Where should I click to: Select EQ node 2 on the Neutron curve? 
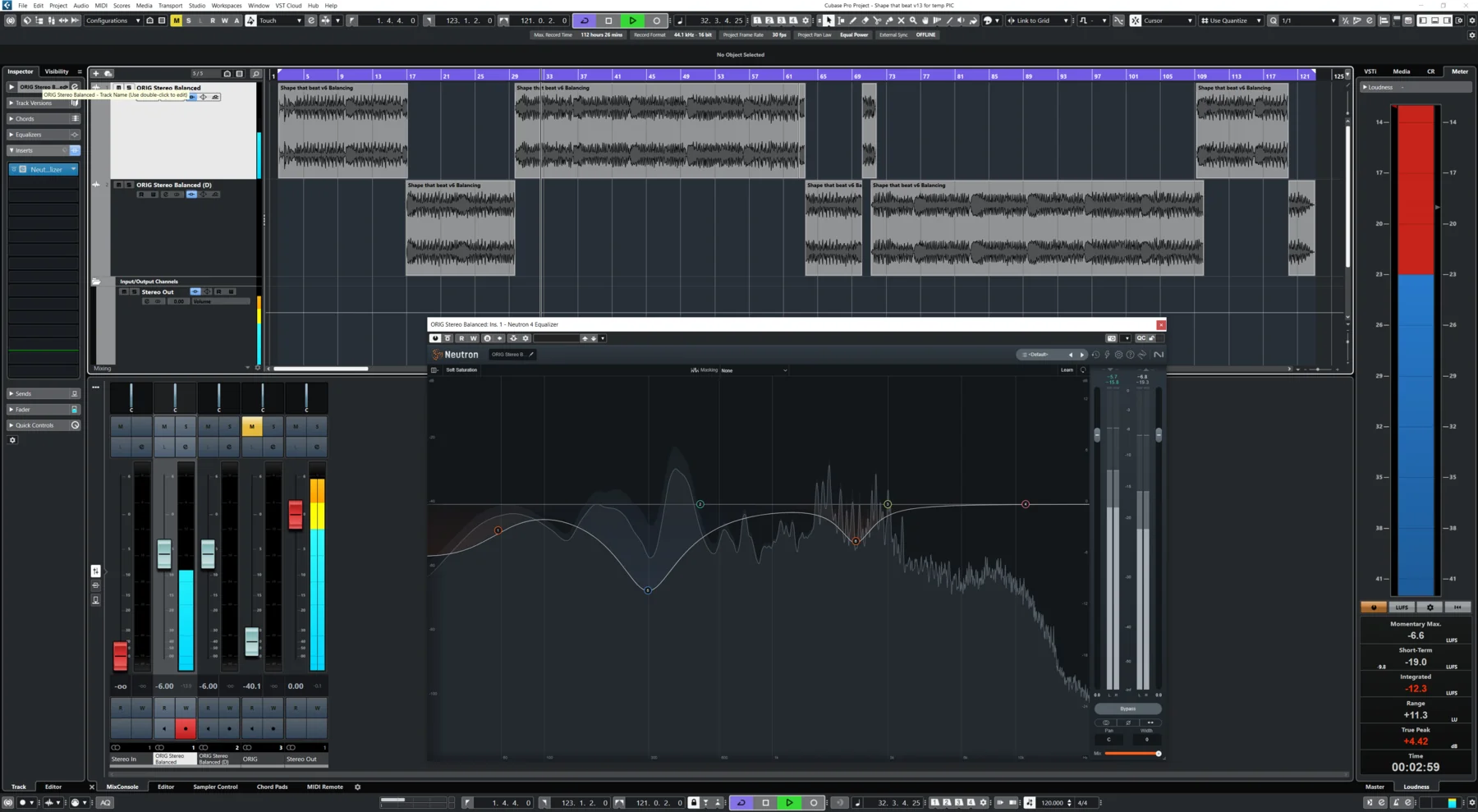tap(700, 504)
